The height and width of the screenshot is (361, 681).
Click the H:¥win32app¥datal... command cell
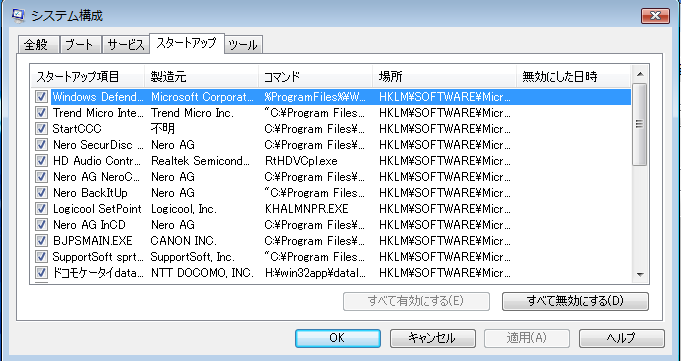pyautogui.click(x=315, y=273)
